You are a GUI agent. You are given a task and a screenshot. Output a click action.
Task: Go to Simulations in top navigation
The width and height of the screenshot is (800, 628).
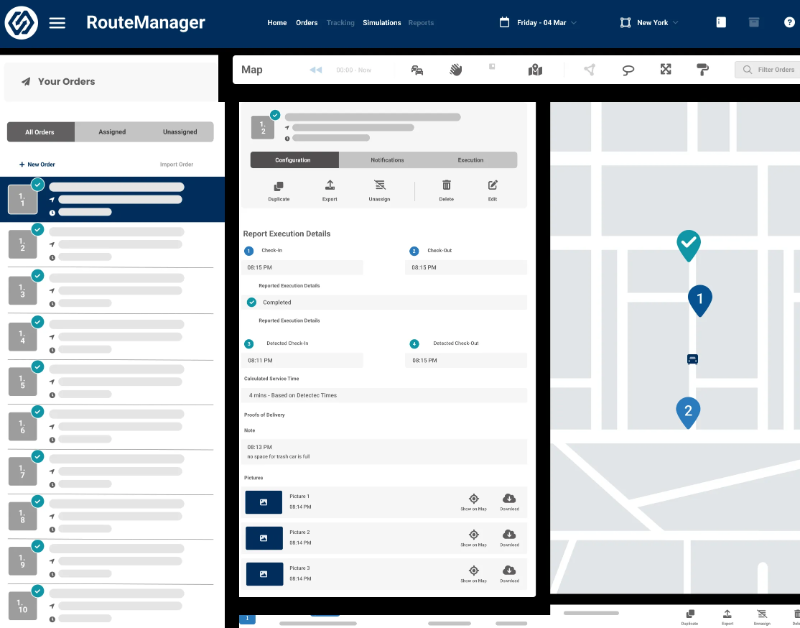tap(381, 22)
